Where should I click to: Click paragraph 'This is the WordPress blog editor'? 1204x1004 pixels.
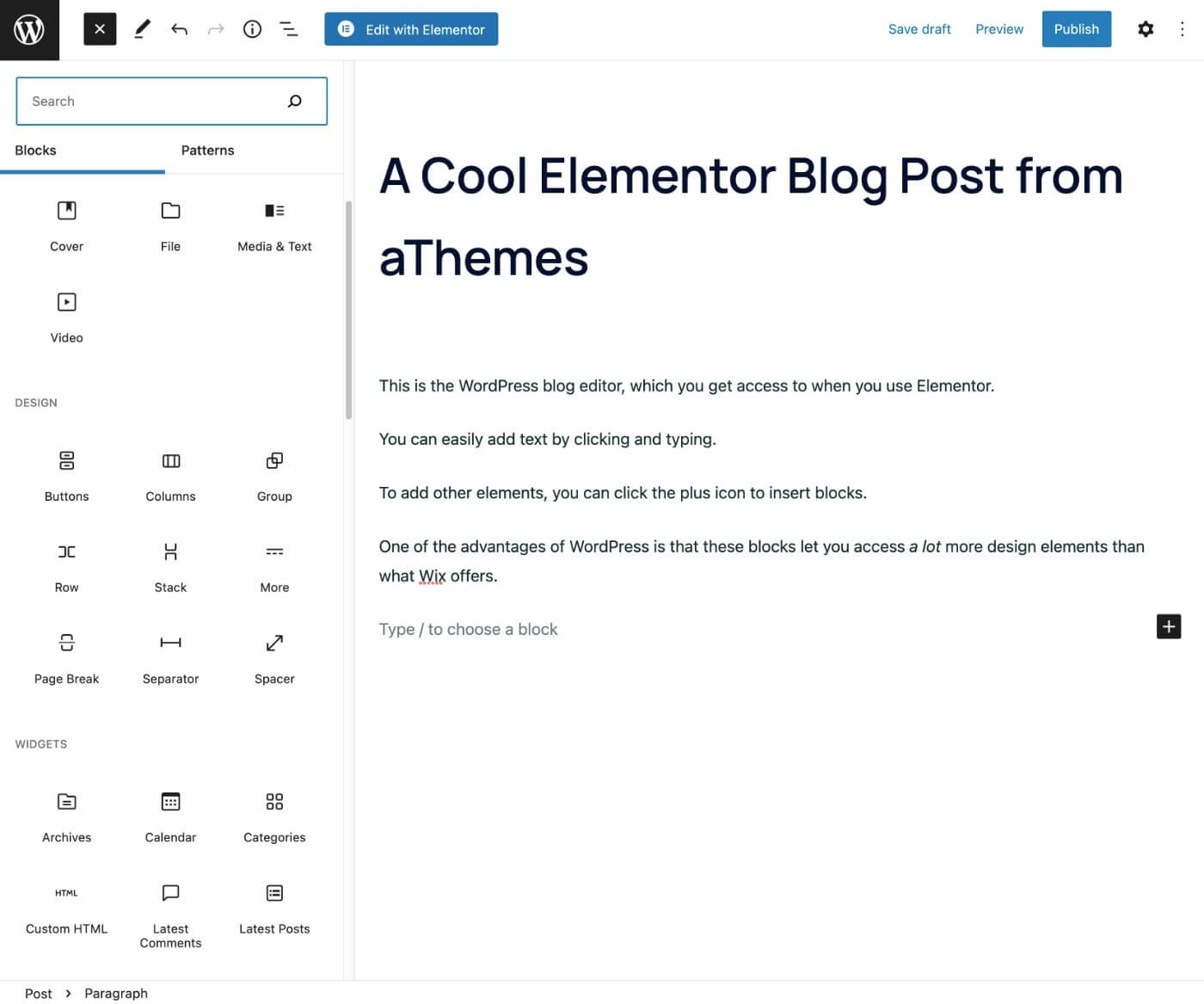click(686, 385)
